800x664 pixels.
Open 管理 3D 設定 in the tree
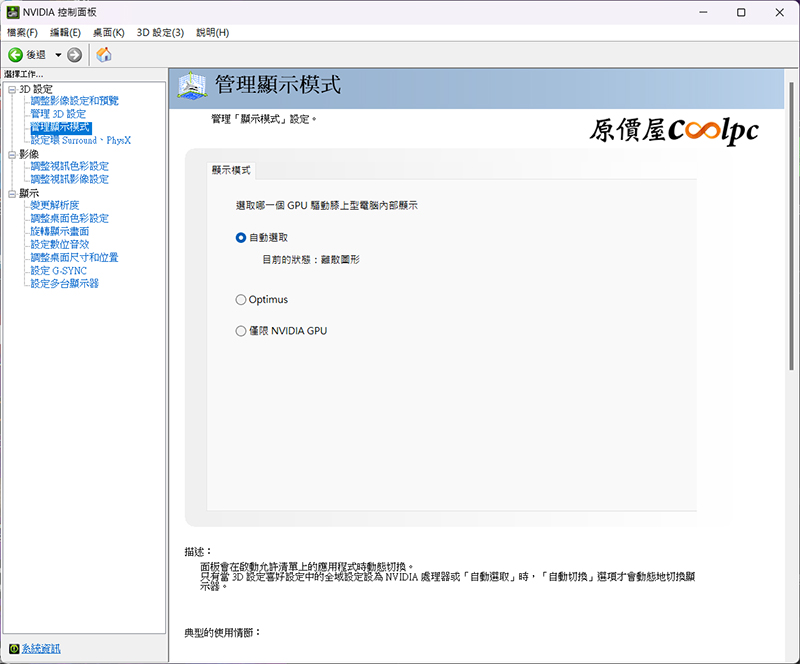(x=58, y=114)
